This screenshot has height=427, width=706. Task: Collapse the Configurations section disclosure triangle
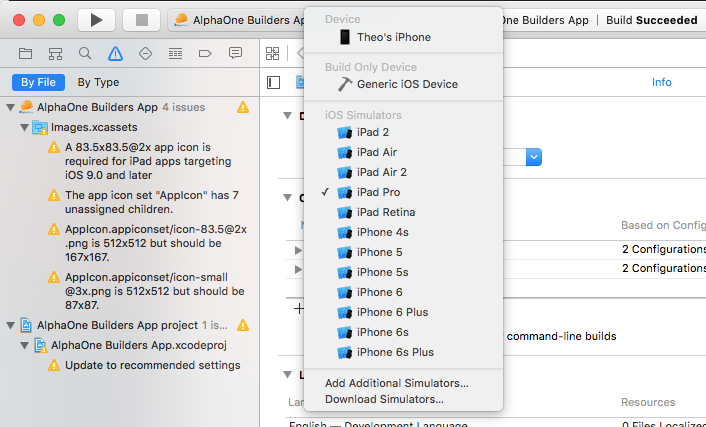287,197
